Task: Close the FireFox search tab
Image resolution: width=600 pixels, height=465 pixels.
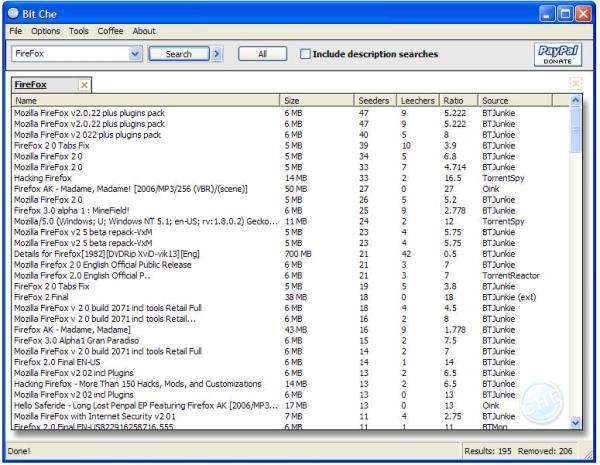Action: pos(84,85)
